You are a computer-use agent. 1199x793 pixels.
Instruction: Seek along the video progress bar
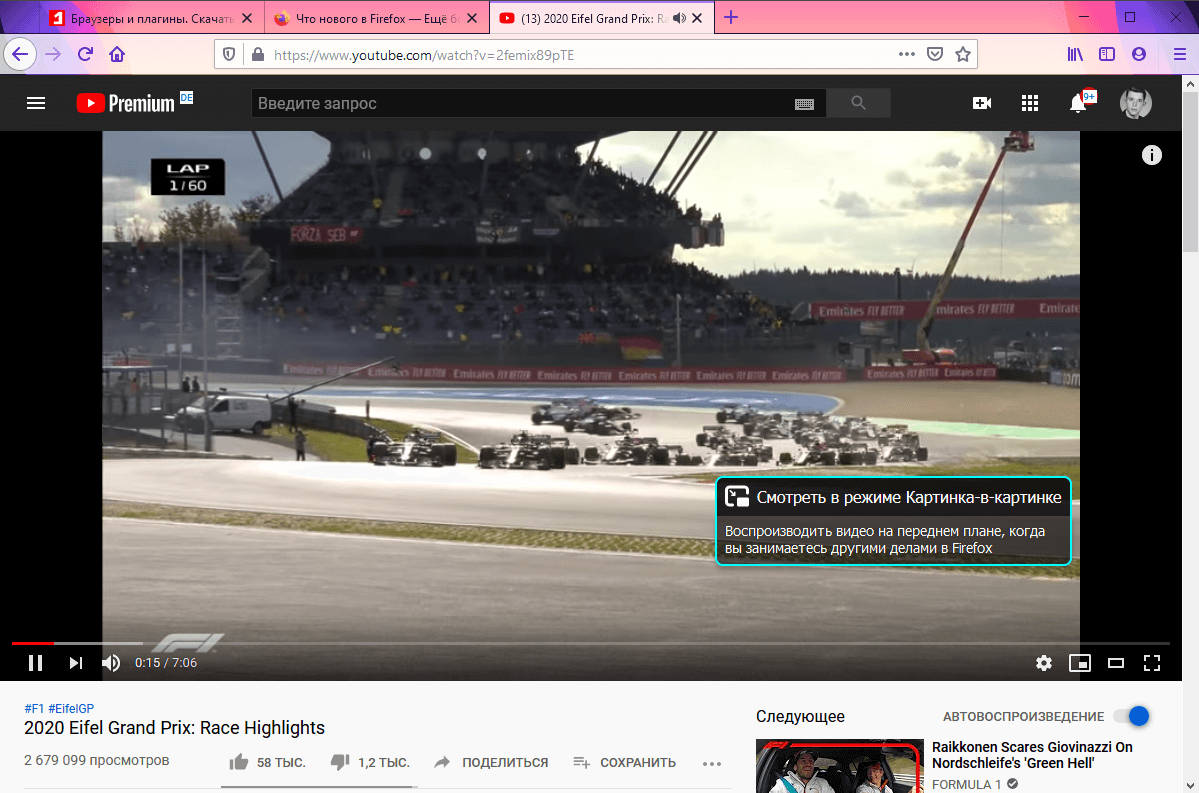590,643
